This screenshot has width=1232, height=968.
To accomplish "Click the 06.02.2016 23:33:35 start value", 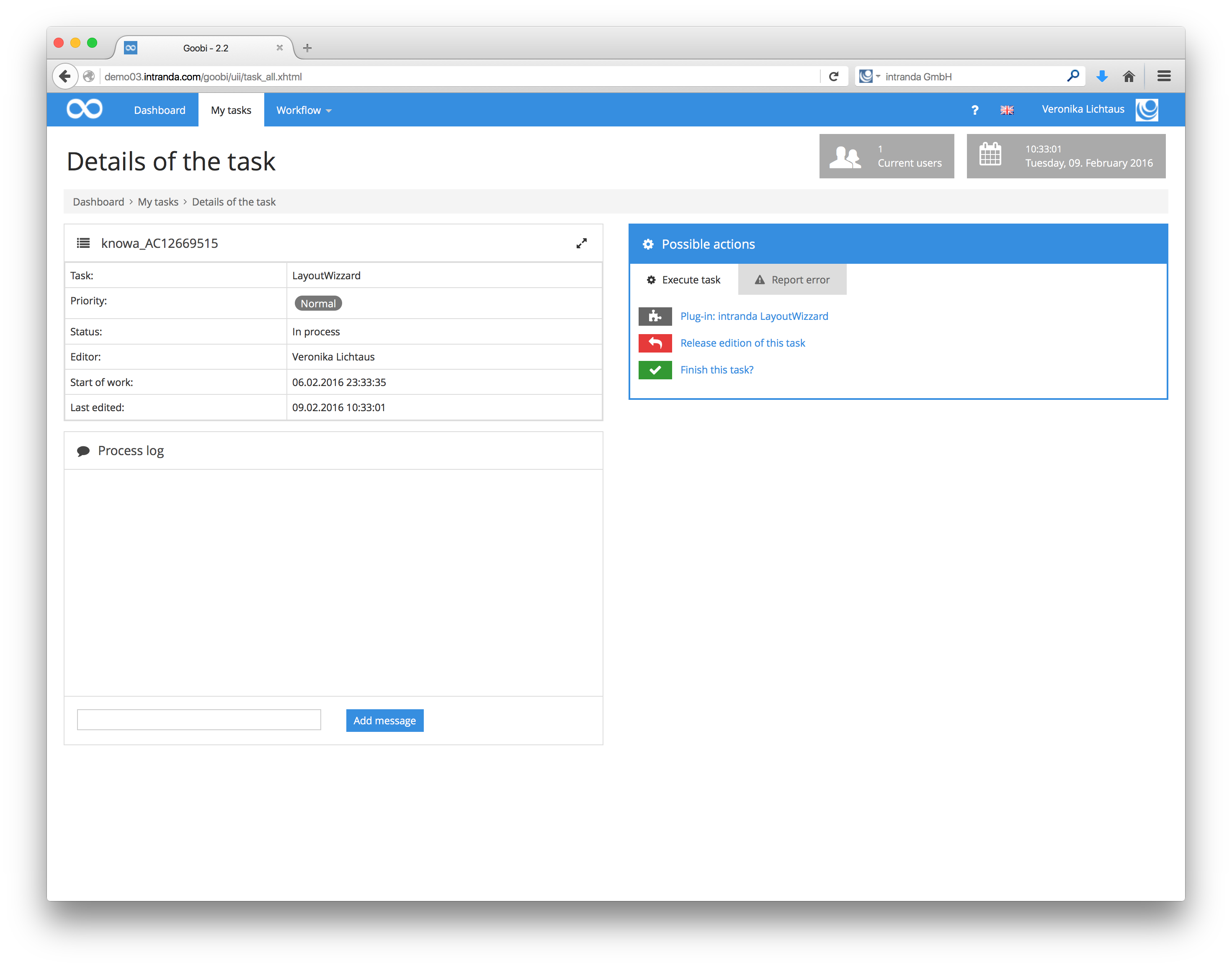I will pyautogui.click(x=339, y=382).
